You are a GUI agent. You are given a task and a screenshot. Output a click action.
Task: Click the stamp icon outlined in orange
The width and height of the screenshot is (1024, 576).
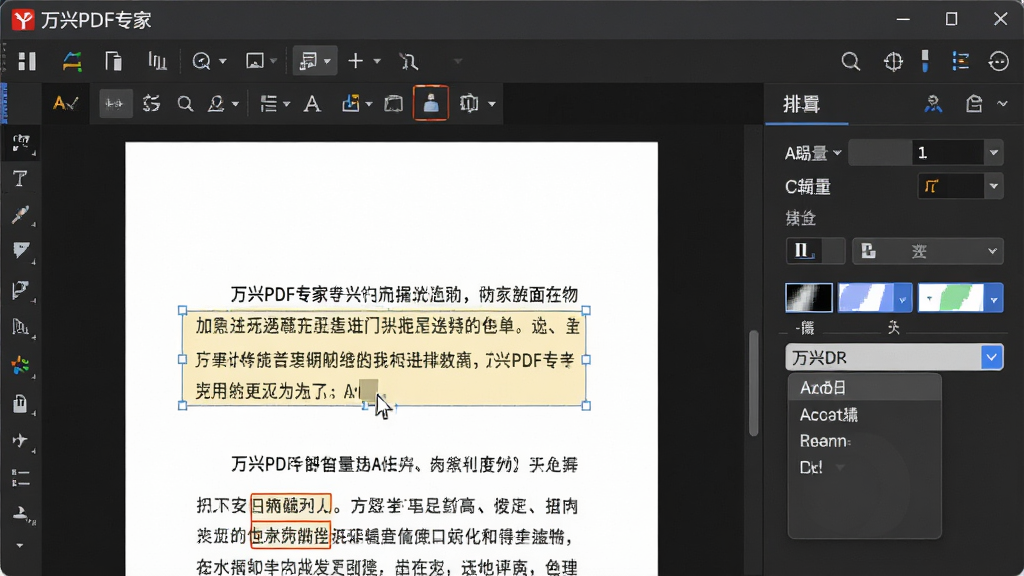pos(431,103)
